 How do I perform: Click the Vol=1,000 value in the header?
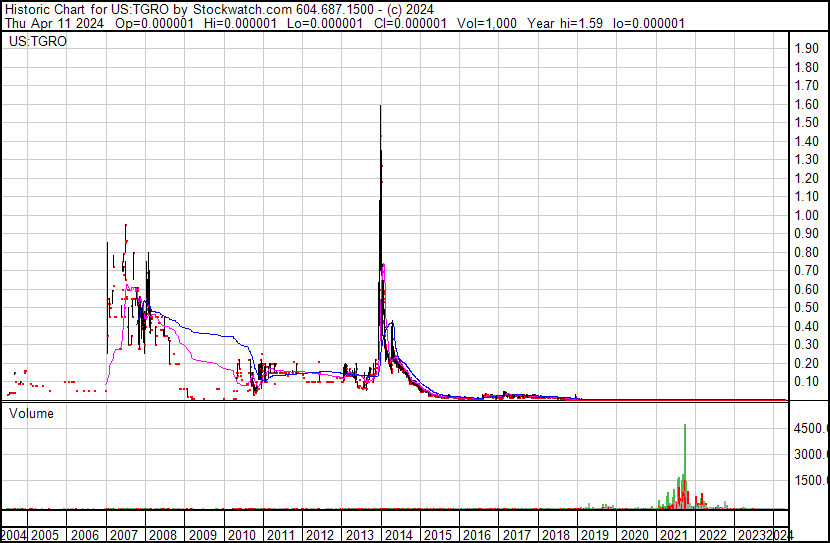pyautogui.click(x=487, y=23)
